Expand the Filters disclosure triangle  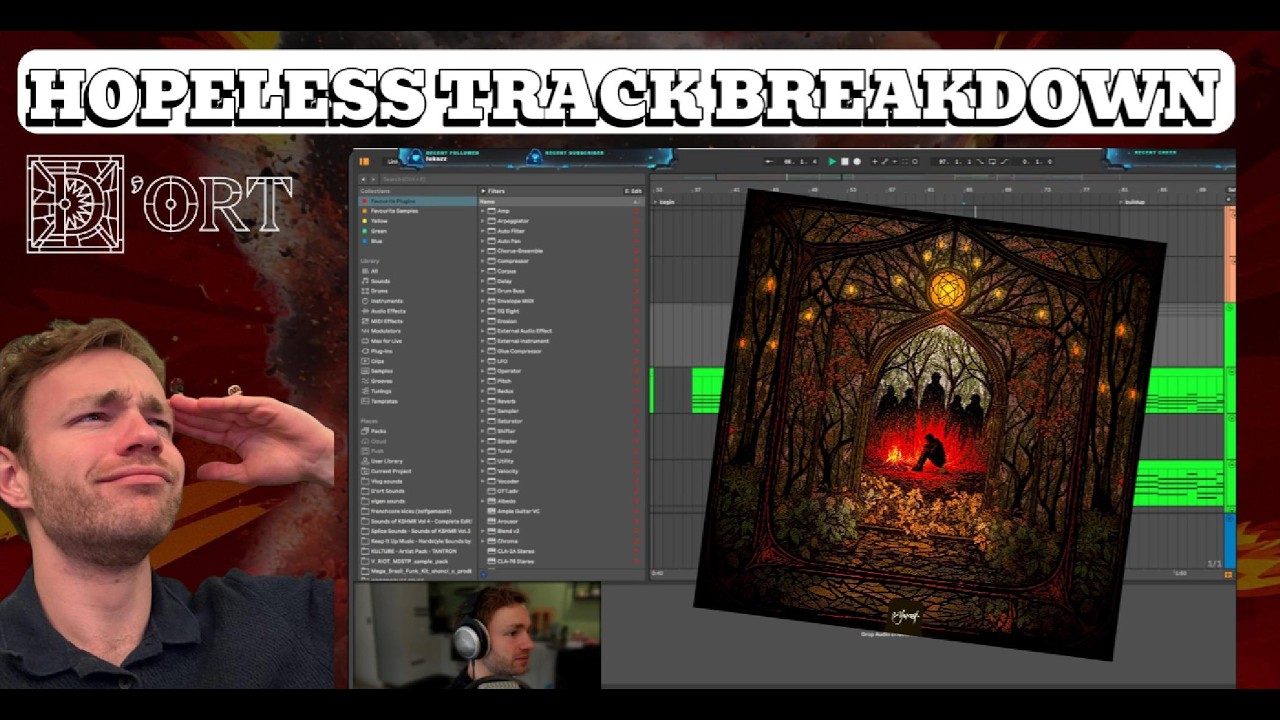pos(484,190)
